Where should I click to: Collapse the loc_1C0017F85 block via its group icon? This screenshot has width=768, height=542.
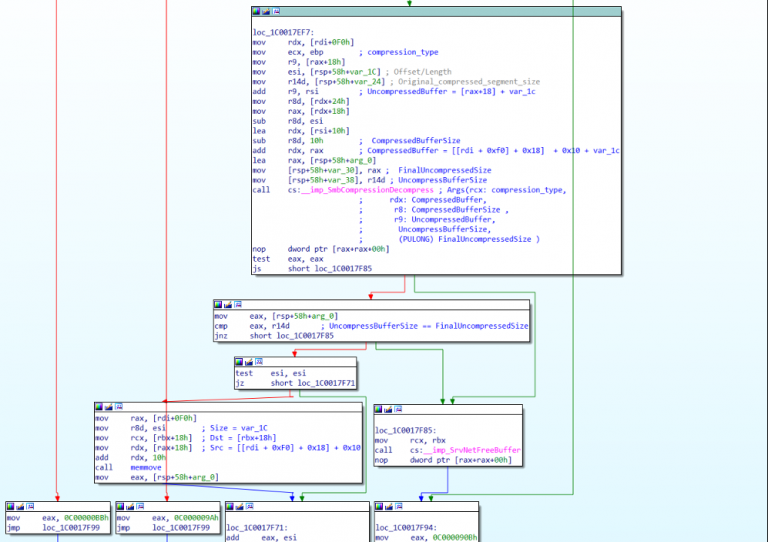click(400, 409)
